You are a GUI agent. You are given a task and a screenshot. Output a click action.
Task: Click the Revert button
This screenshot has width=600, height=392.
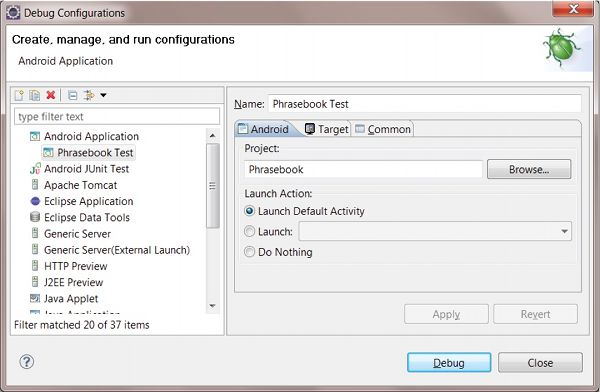click(x=535, y=314)
